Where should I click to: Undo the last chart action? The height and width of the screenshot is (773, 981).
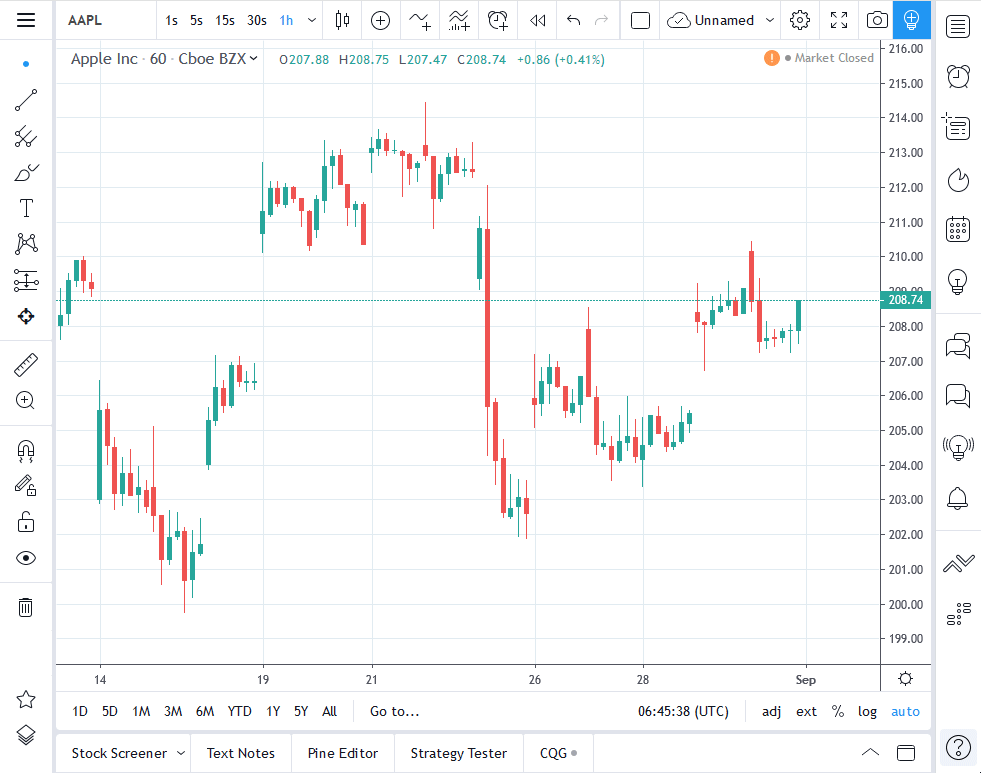tap(570, 20)
